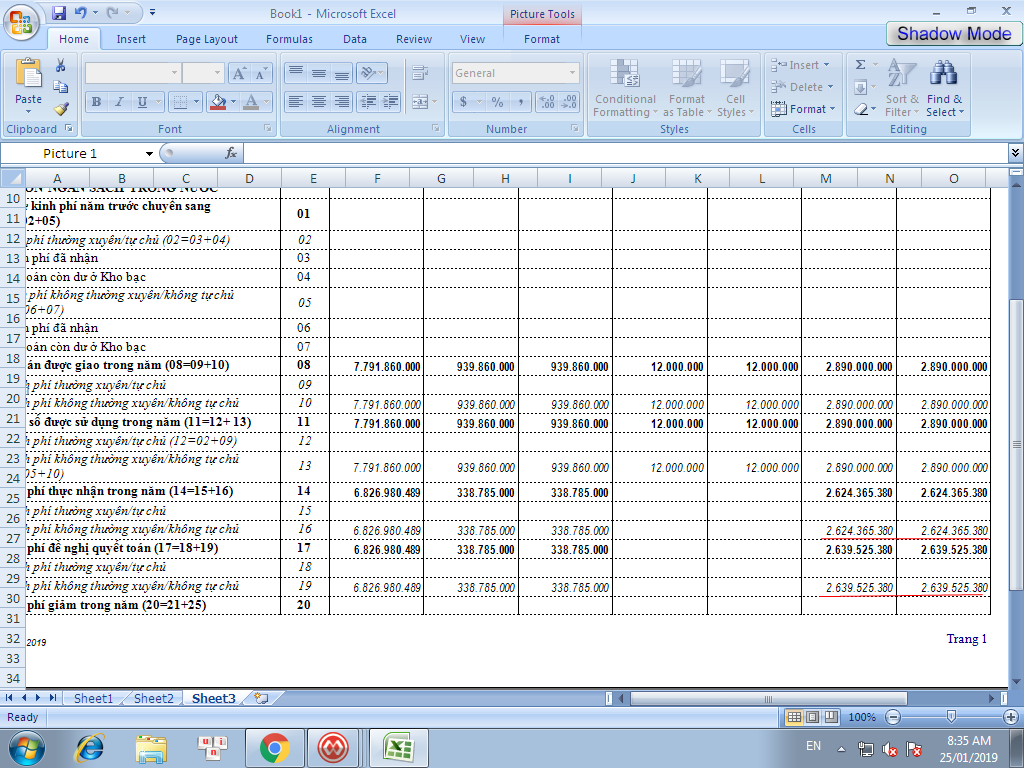Open Google Chrome from the taskbar

click(x=274, y=747)
